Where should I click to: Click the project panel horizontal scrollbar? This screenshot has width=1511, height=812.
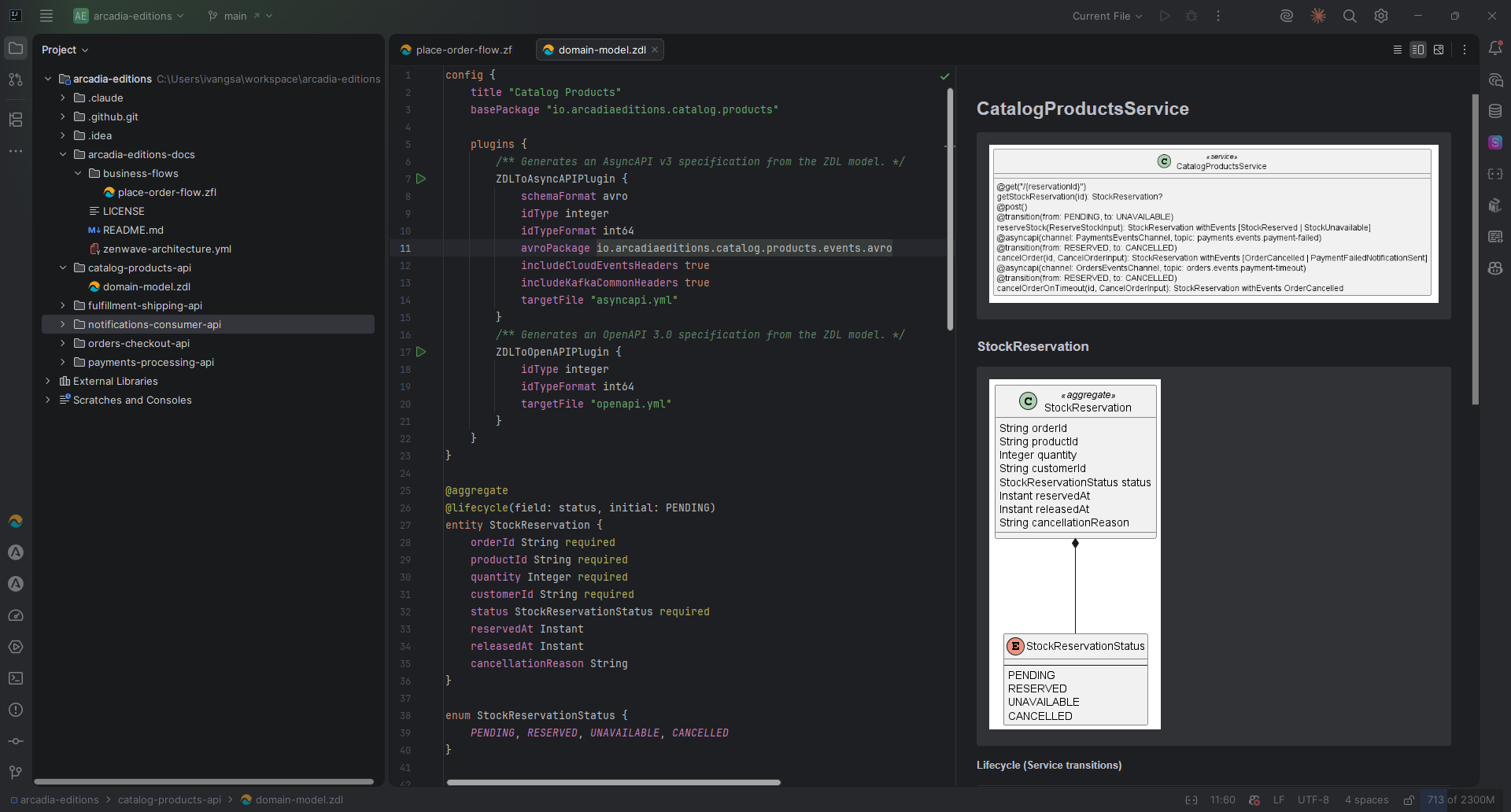coord(204,781)
